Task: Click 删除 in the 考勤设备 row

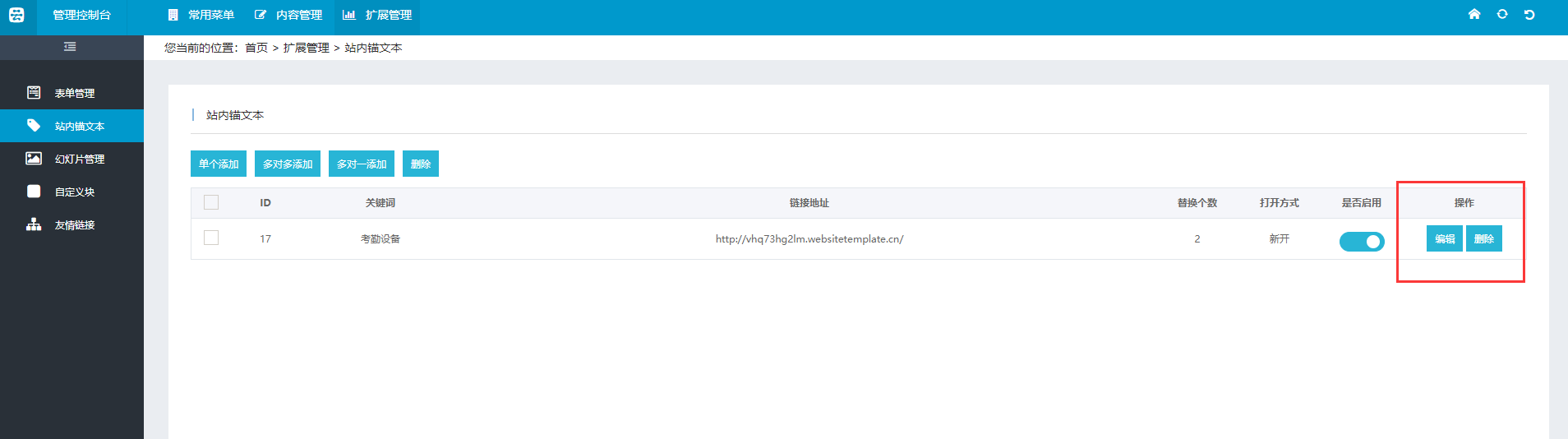Action: pyautogui.click(x=1484, y=238)
